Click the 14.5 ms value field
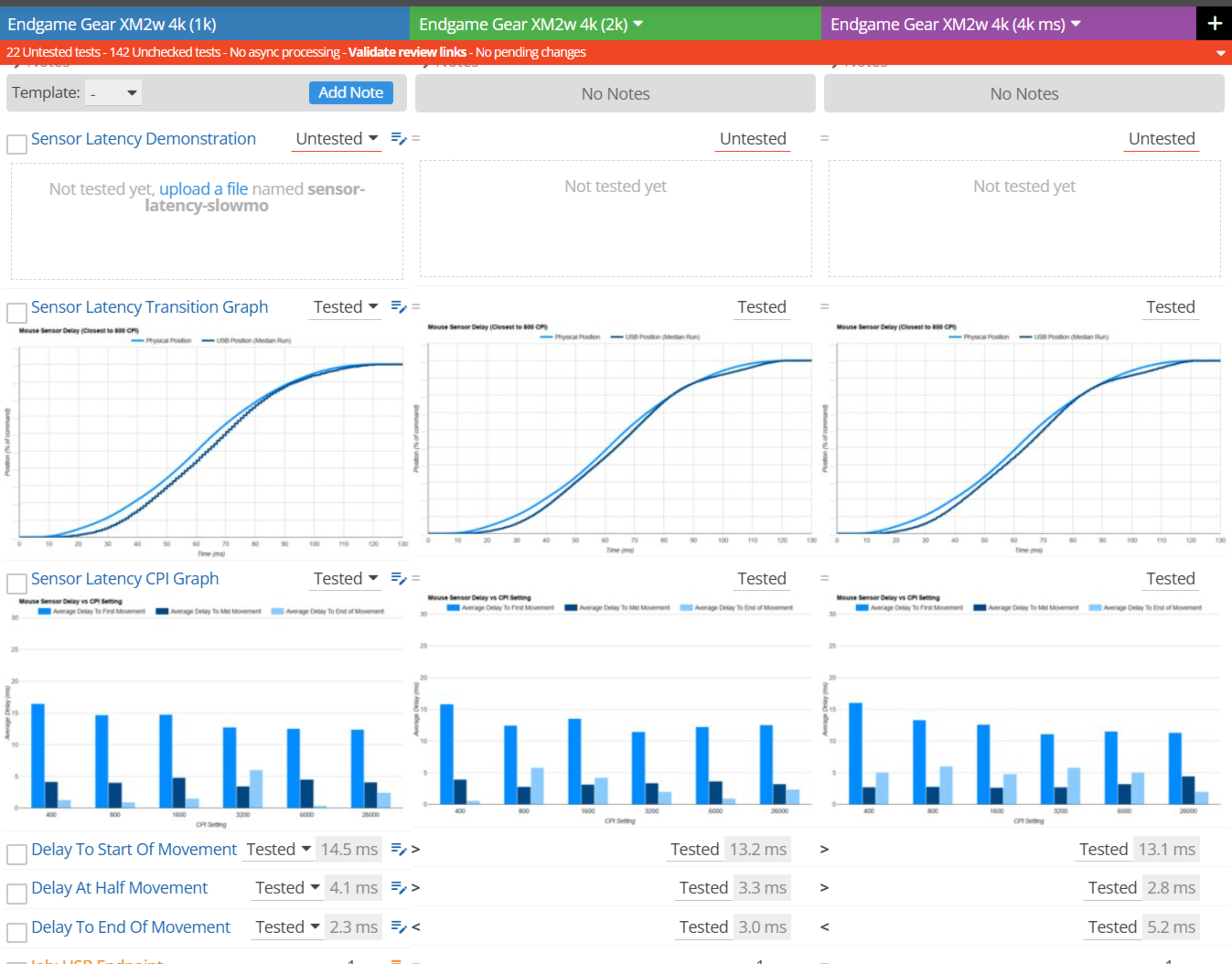The width and height of the screenshot is (1232, 964). [349, 849]
